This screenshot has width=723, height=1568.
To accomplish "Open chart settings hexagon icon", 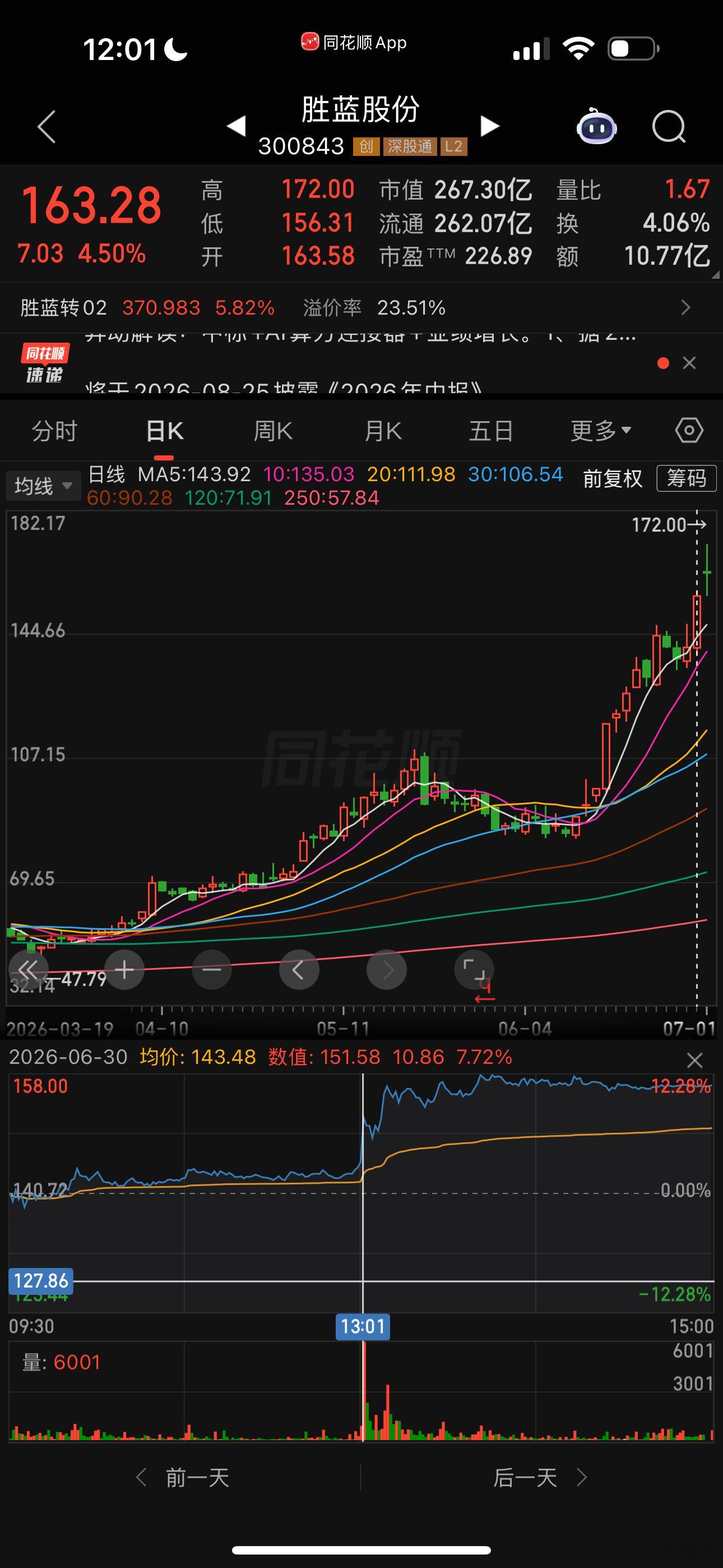I will pos(689,431).
